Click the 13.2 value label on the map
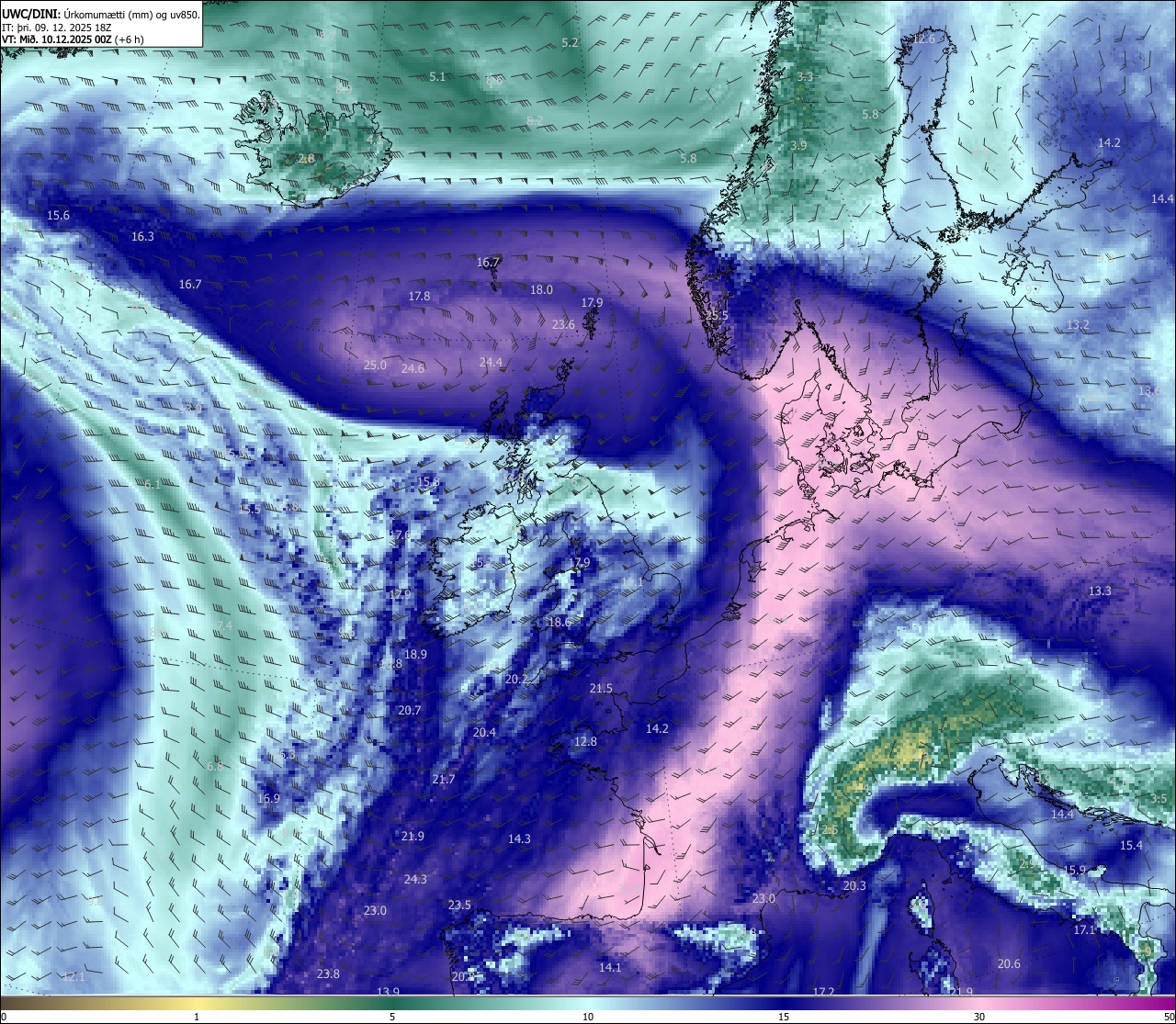 (x=1078, y=325)
